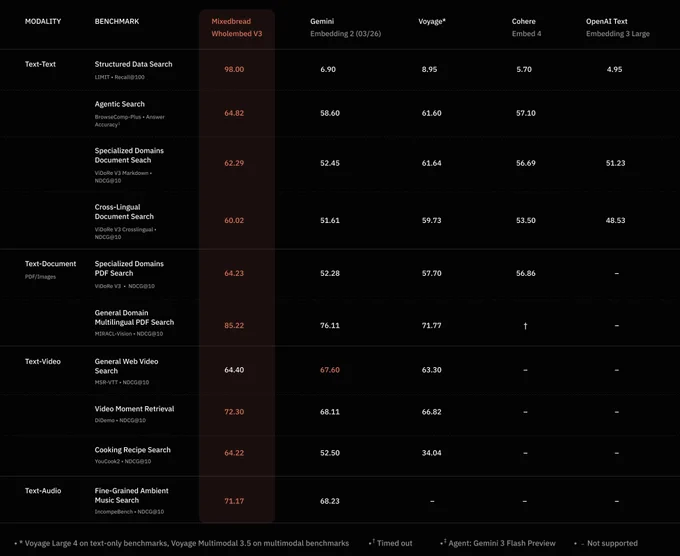Select the Fine-Grained Ambient Music Search benchmark
The image size is (680, 556).
coord(131,495)
